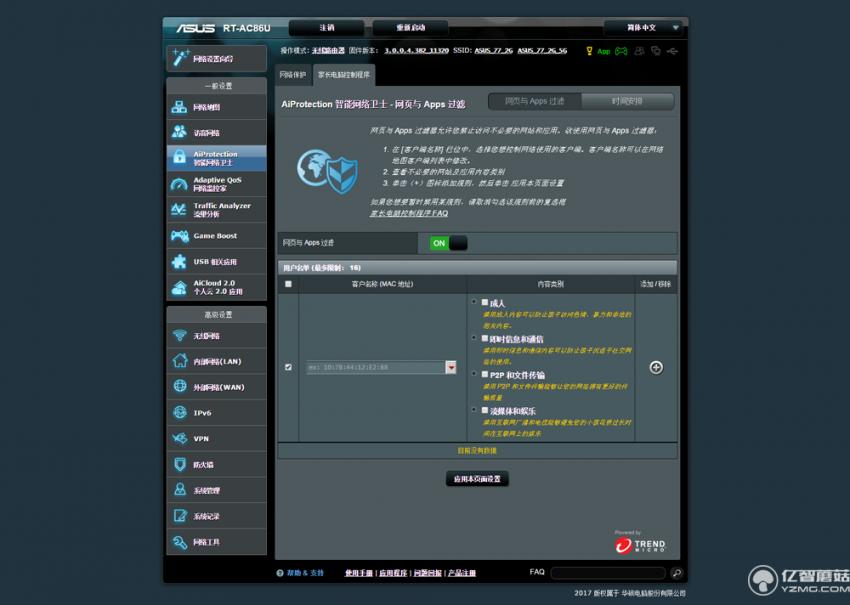Check the 成人 content category box
850x605 pixels.
[x=485, y=302]
